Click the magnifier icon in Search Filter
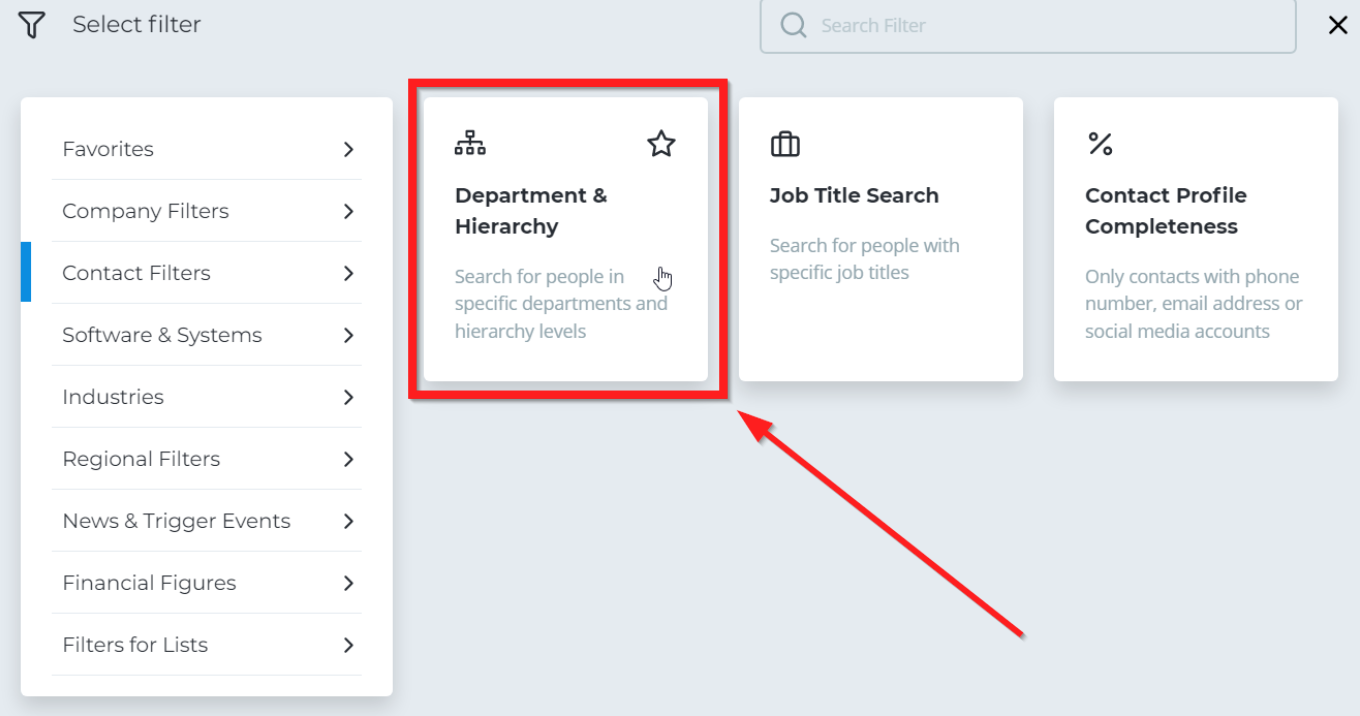Image resolution: width=1360 pixels, height=716 pixels. coord(793,25)
